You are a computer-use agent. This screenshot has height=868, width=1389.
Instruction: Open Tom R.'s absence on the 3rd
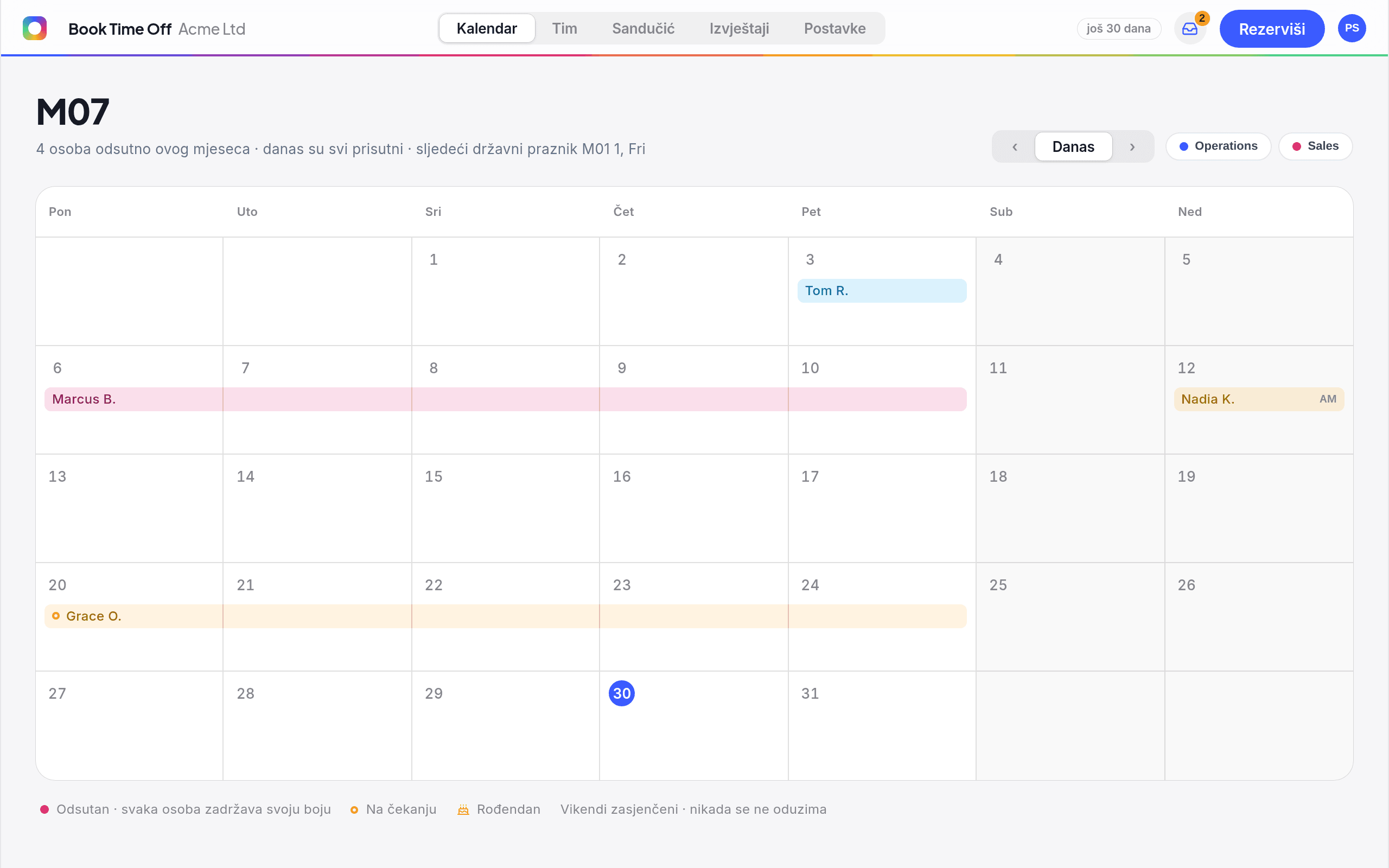tap(882, 290)
